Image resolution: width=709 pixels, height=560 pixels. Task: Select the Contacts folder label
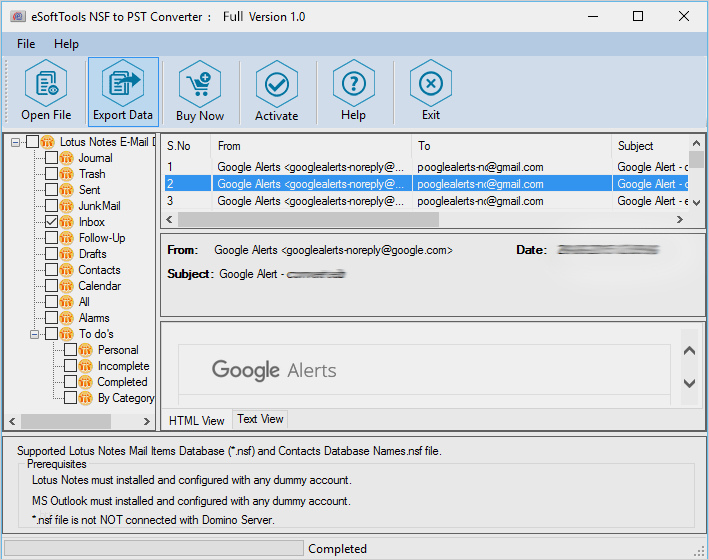coord(99,270)
